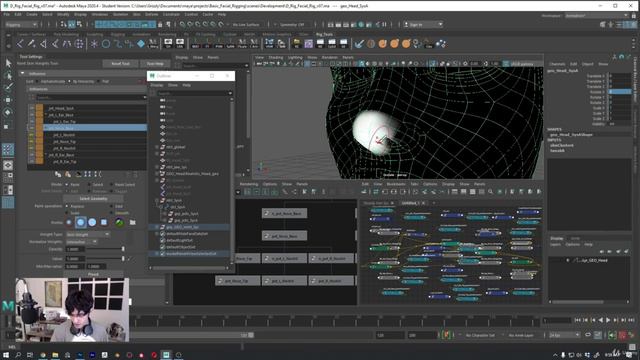The height and width of the screenshot is (360, 640).
Task: Open the viewport Shading menu
Action: (276, 58)
